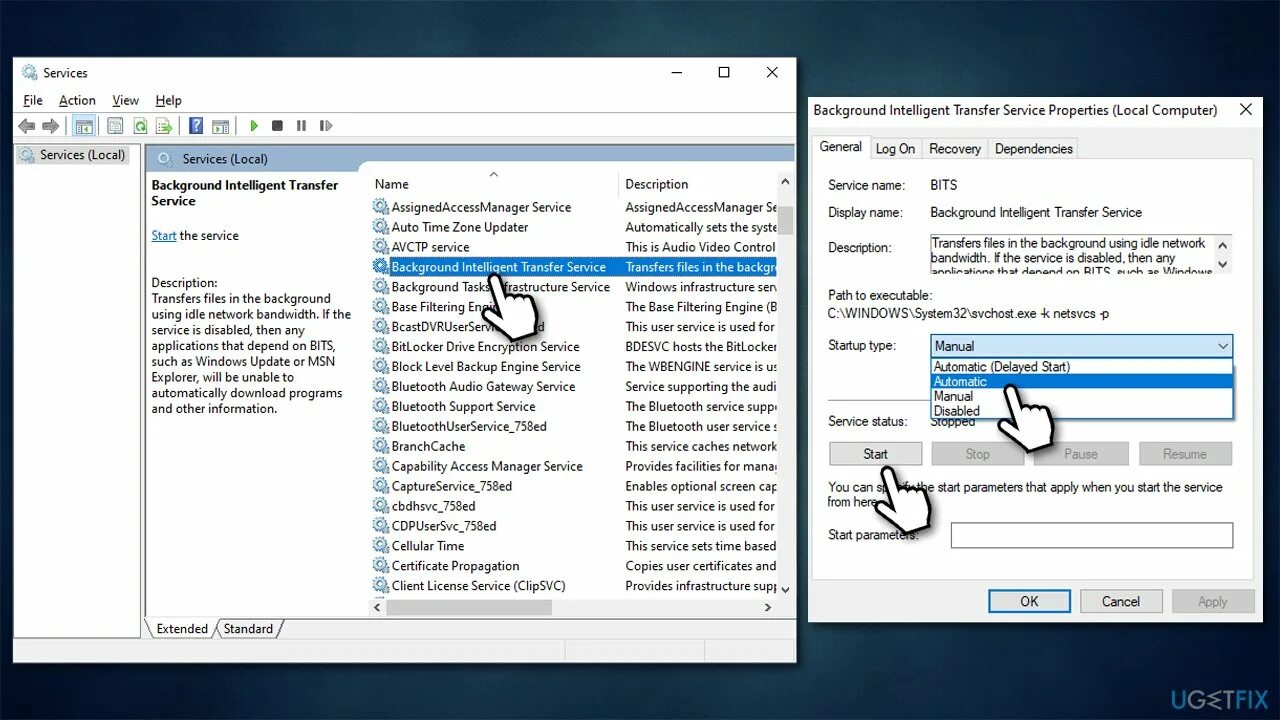Select the General tab in Properties

click(841, 146)
